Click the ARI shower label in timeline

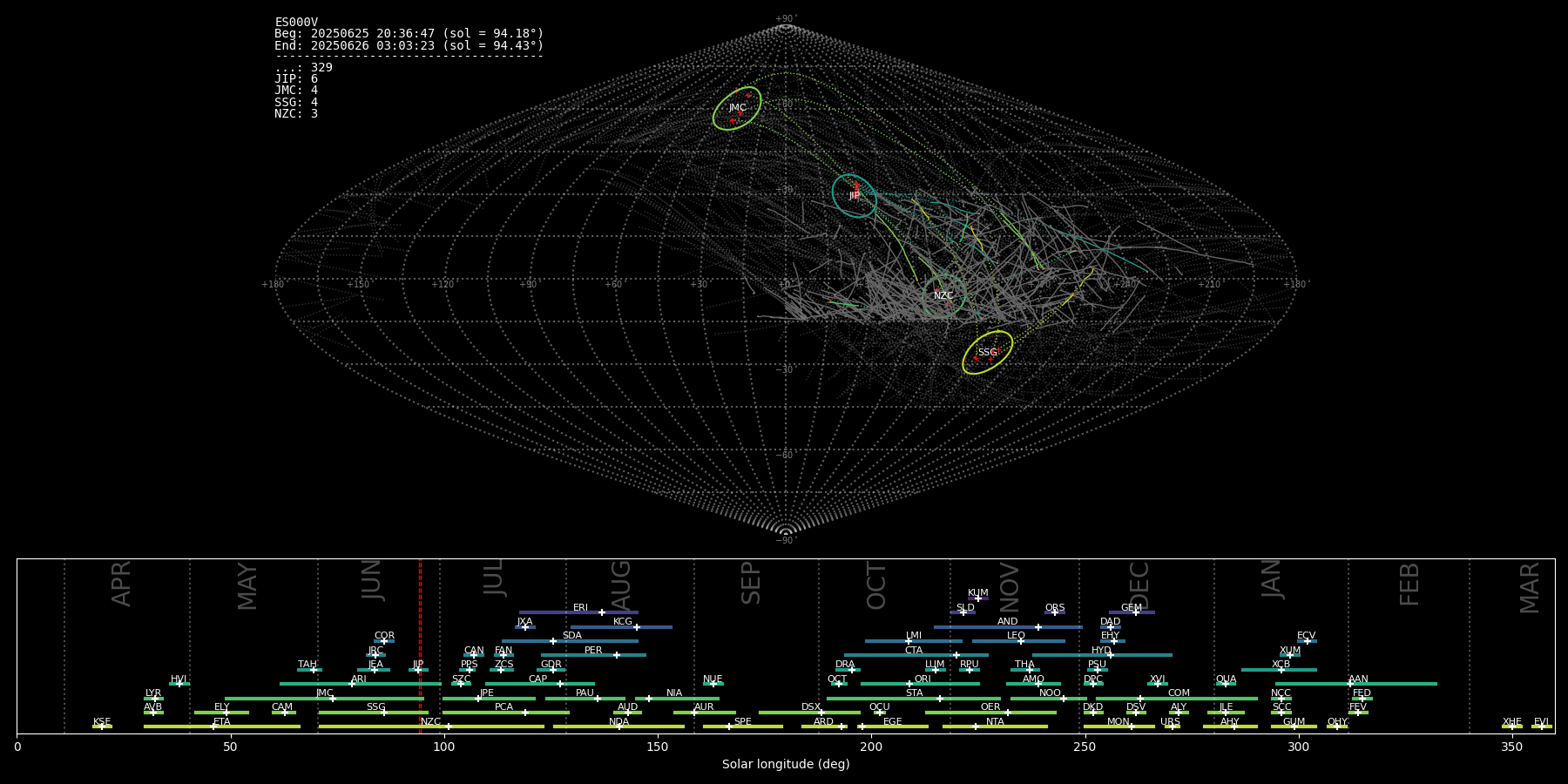click(x=359, y=679)
